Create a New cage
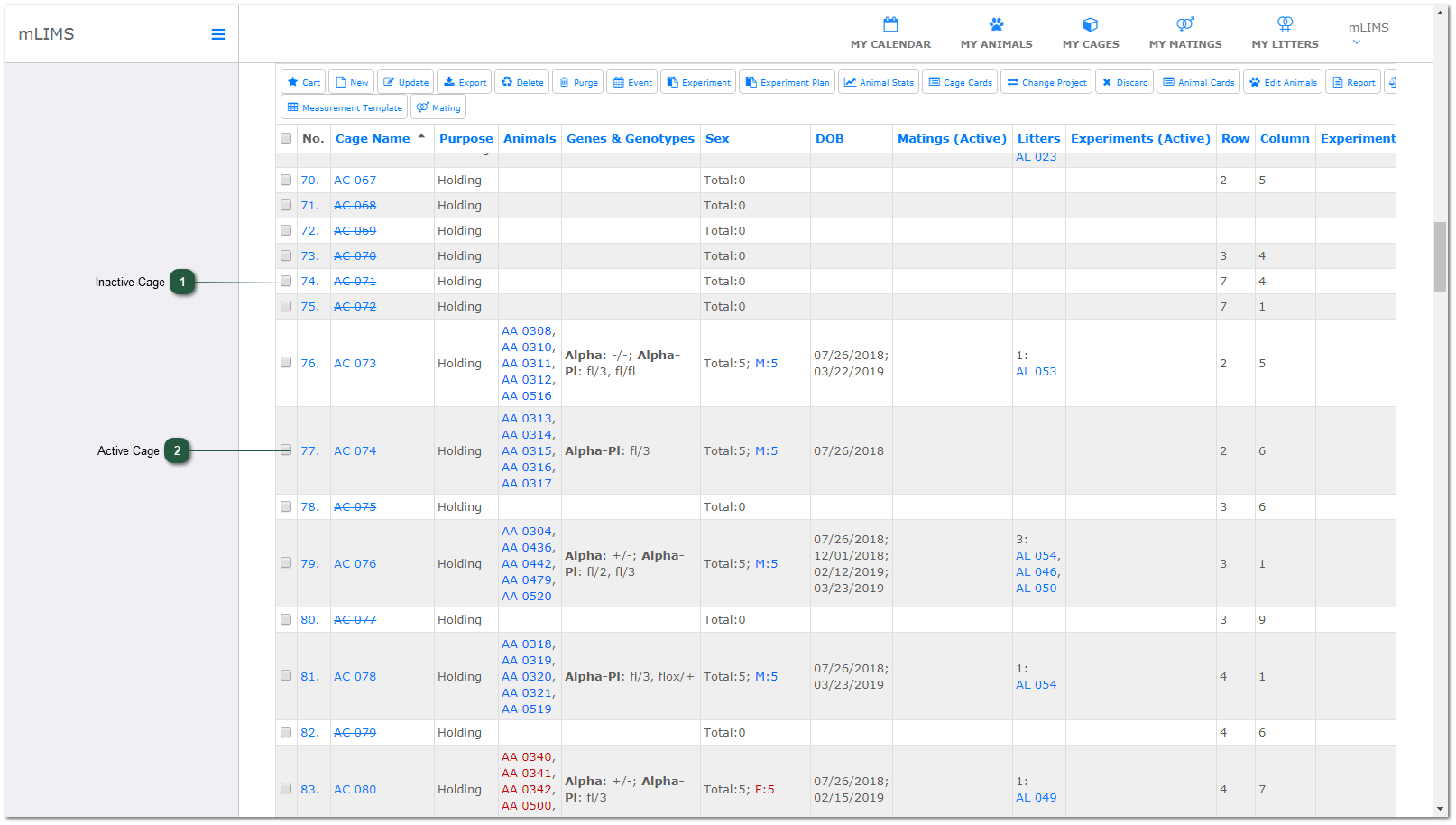 352,82
